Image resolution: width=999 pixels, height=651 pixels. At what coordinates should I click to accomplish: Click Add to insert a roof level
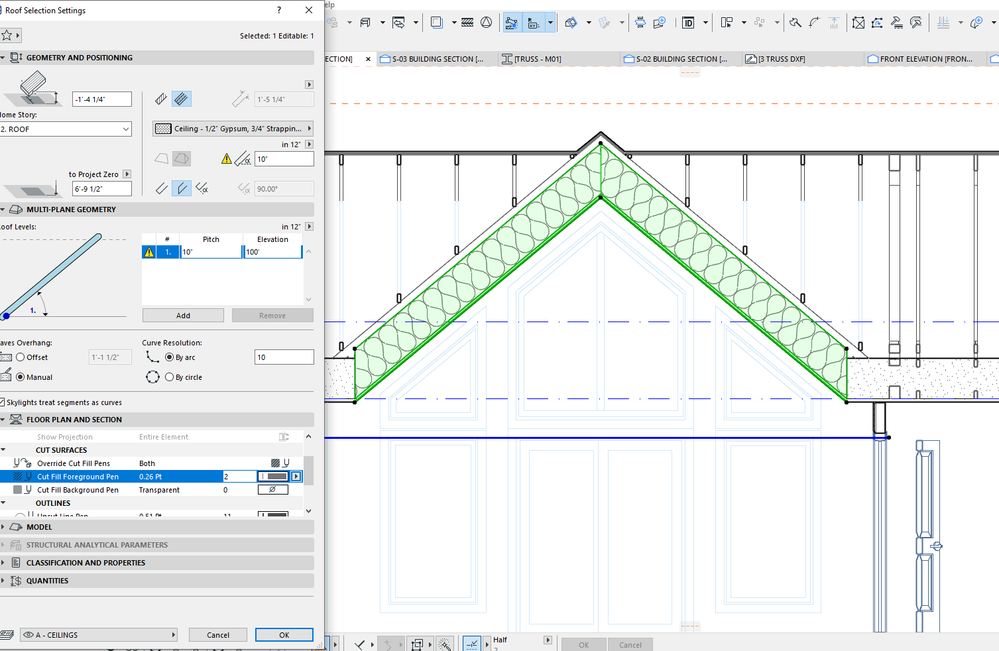182,315
